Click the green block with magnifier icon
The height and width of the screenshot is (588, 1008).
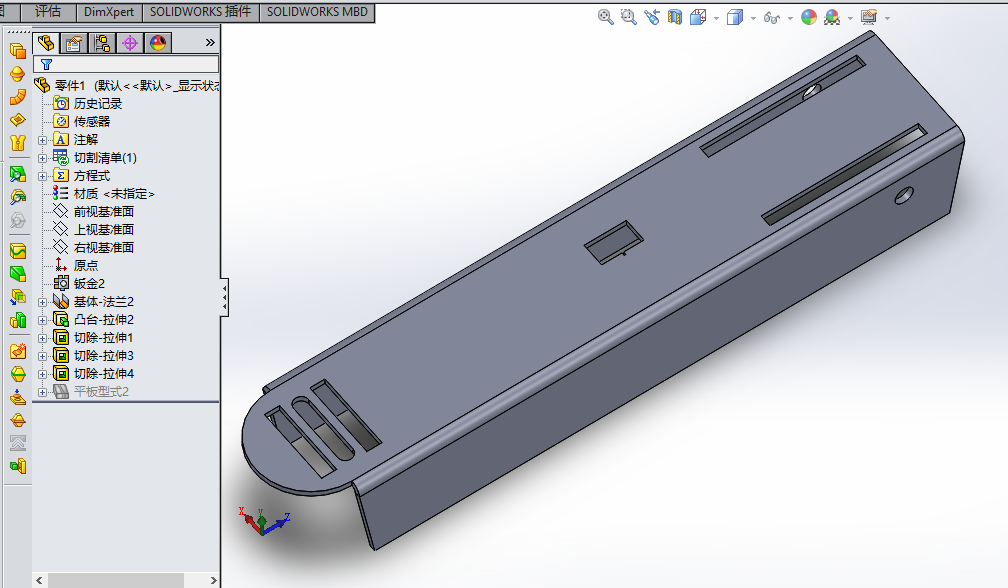pyautogui.click(x=17, y=174)
